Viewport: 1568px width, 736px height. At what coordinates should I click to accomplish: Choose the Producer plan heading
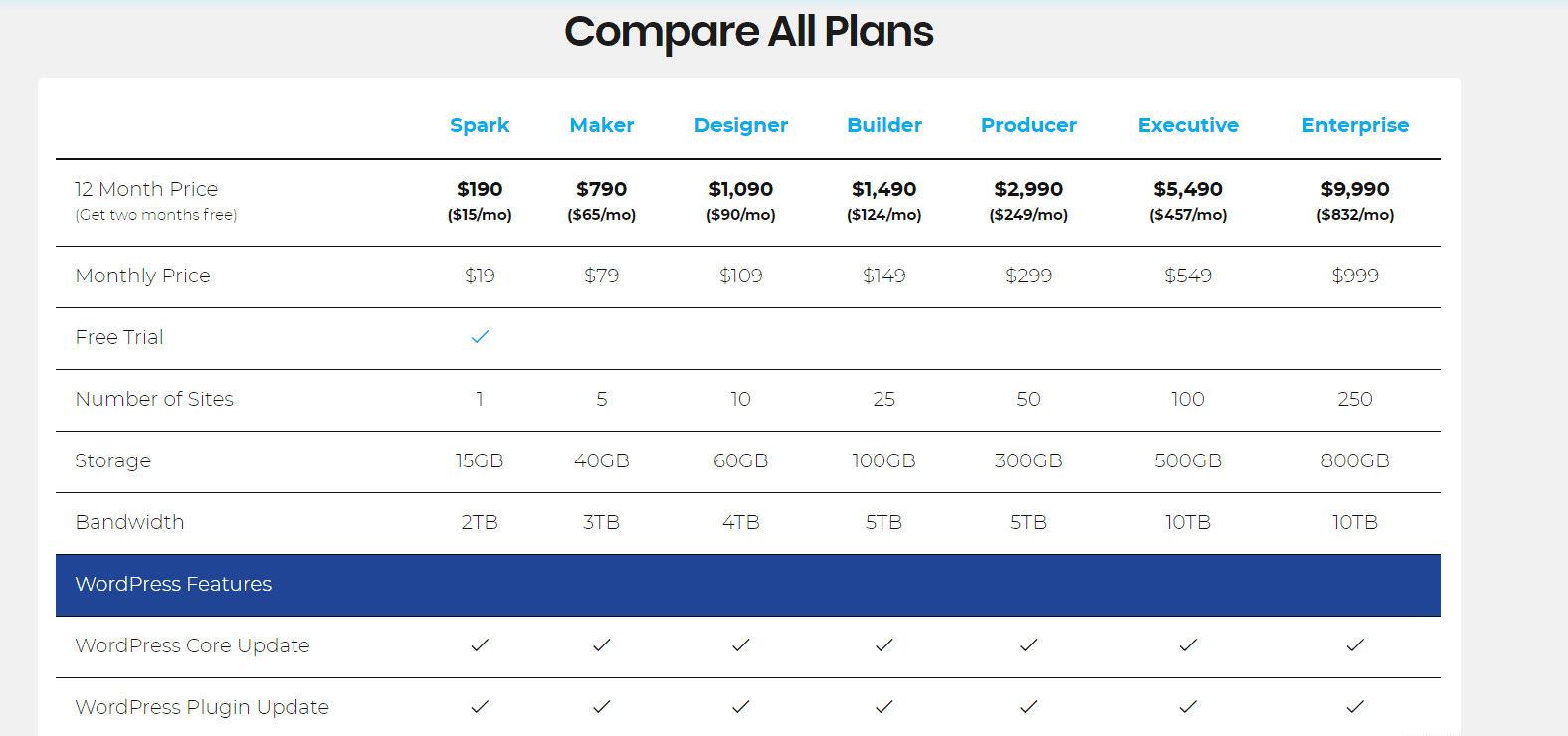[x=1028, y=125]
